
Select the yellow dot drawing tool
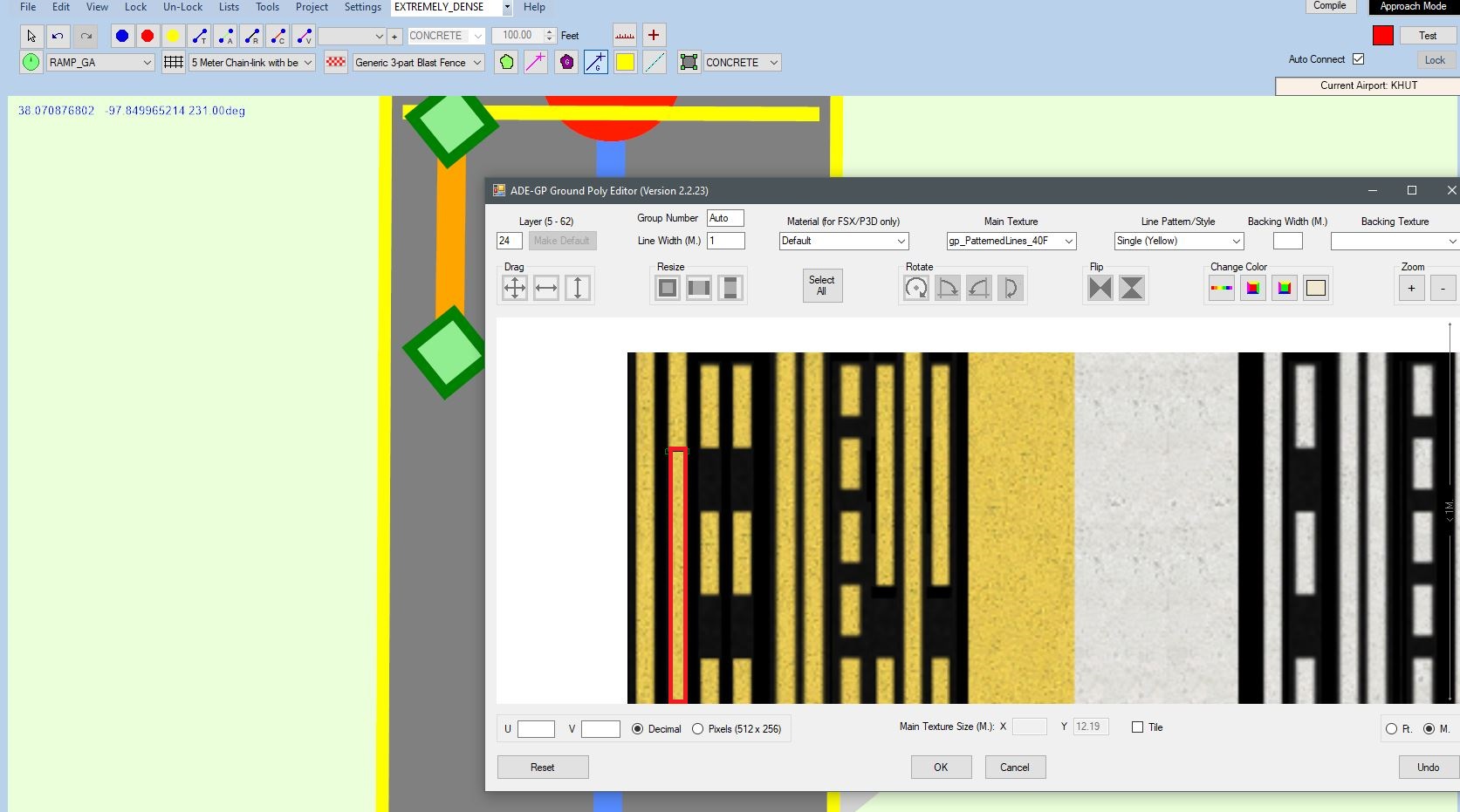tap(174, 36)
